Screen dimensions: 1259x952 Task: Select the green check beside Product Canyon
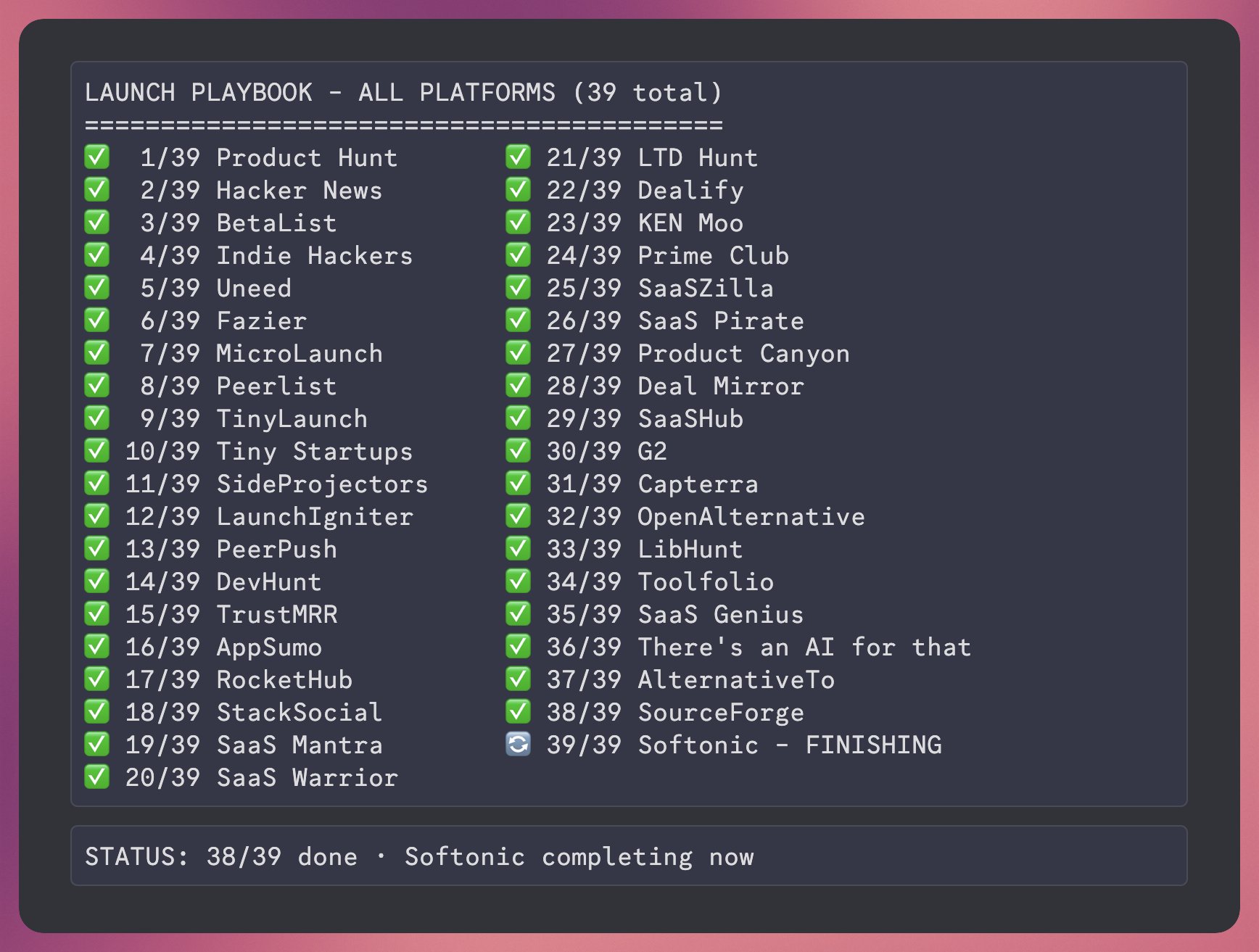click(518, 352)
